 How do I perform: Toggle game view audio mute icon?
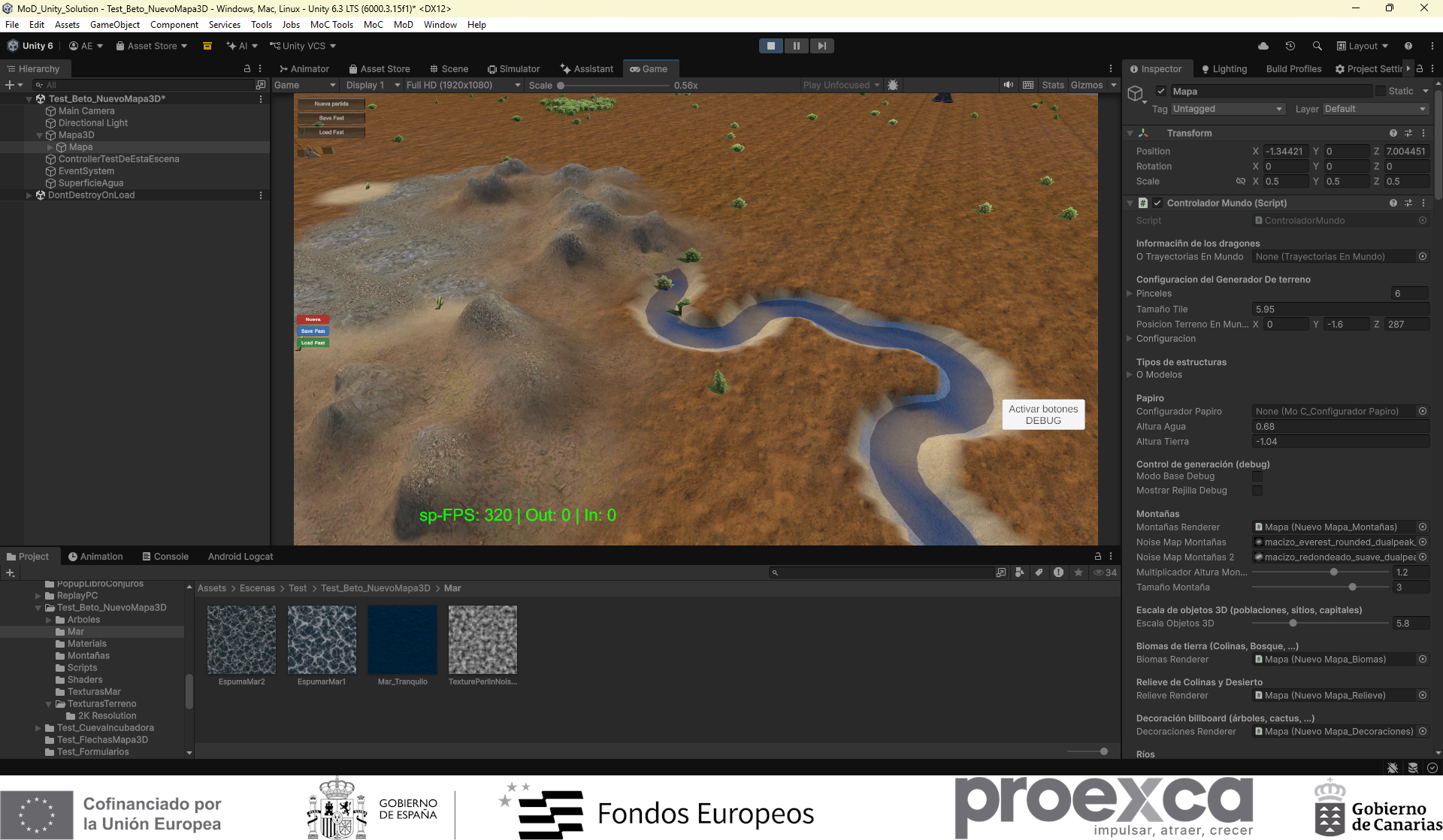point(1009,85)
